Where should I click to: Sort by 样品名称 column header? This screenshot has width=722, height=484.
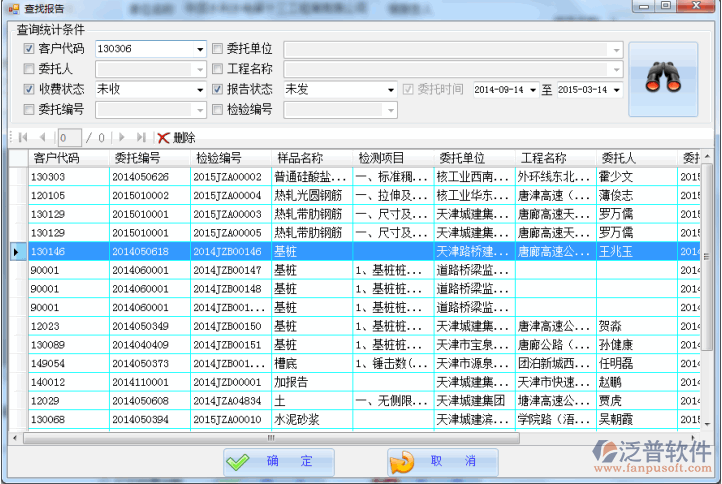tap(299, 158)
